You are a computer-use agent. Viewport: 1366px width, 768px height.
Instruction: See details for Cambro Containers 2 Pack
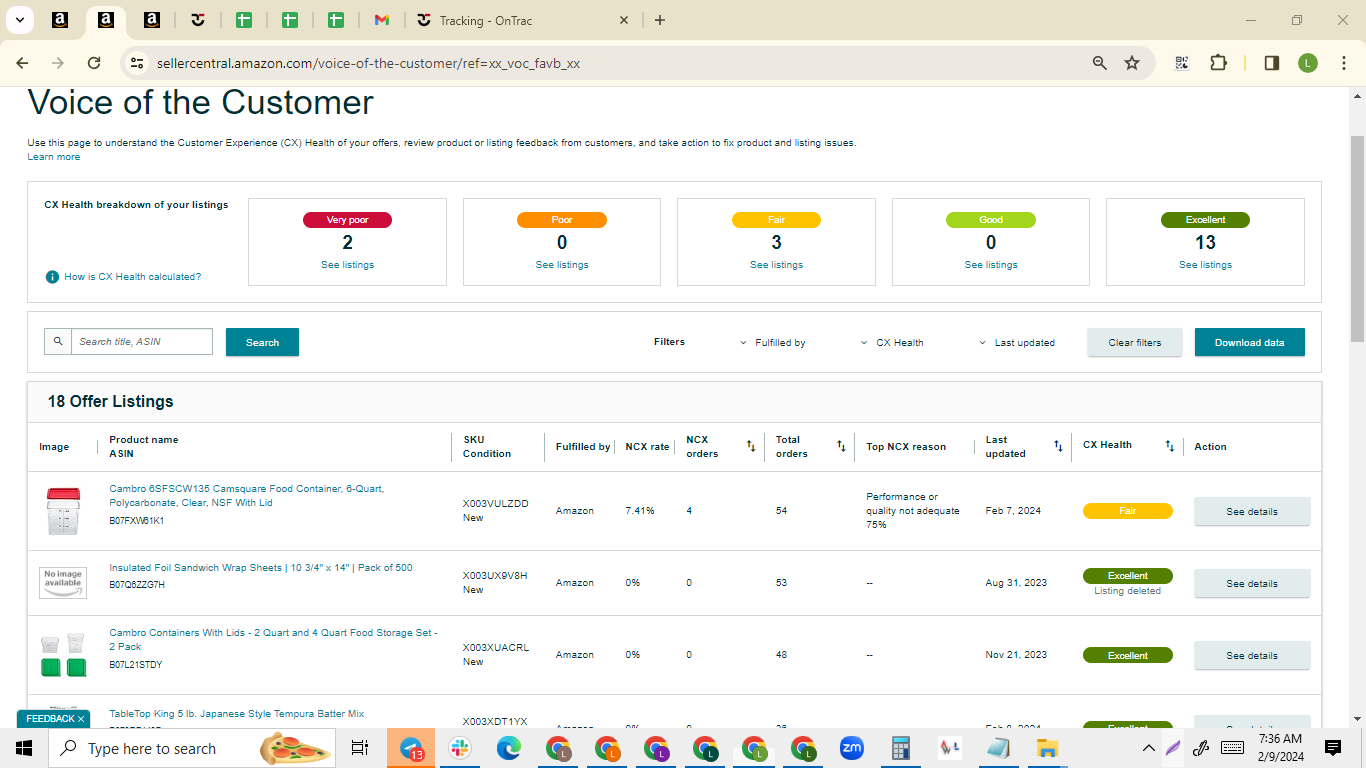click(x=1252, y=655)
